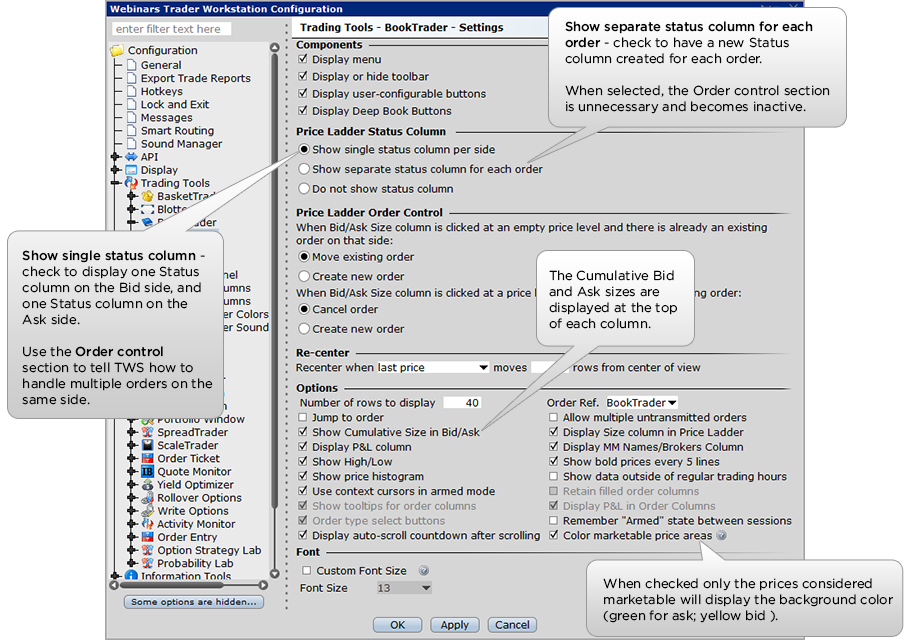Click the tree scrollbar down arrow
The height and width of the screenshot is (640, 910).
[x=275, y=573]
